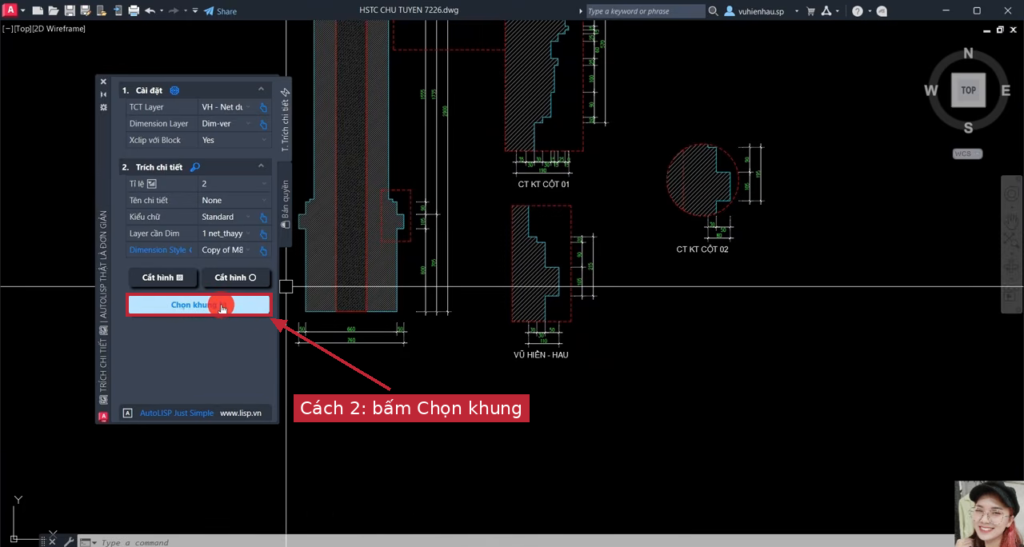This screenshot has height=547, width=1024.
Task: Pick Kiểu chữ with the hand icon
Action: [264, 217]
